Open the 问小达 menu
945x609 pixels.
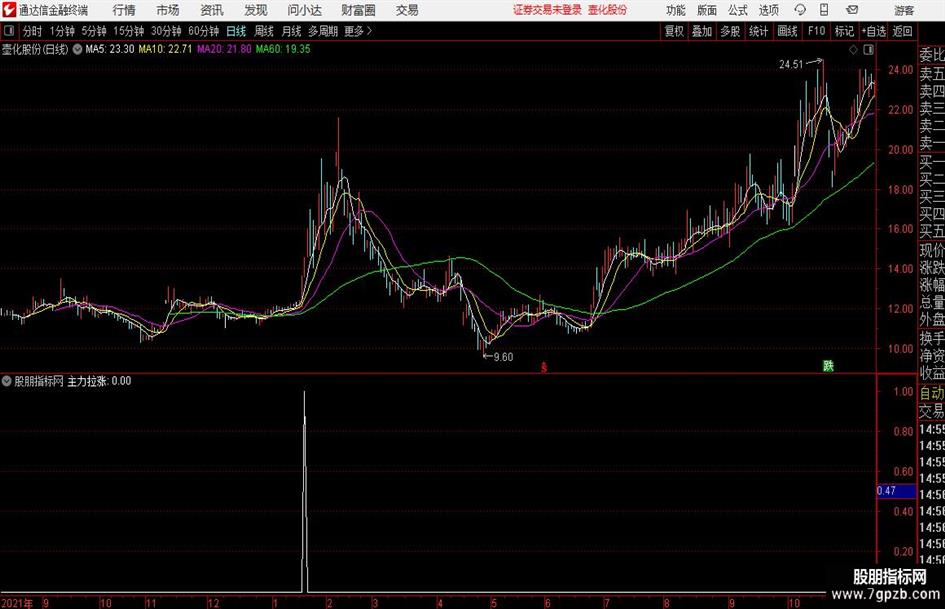pos(304,10)
